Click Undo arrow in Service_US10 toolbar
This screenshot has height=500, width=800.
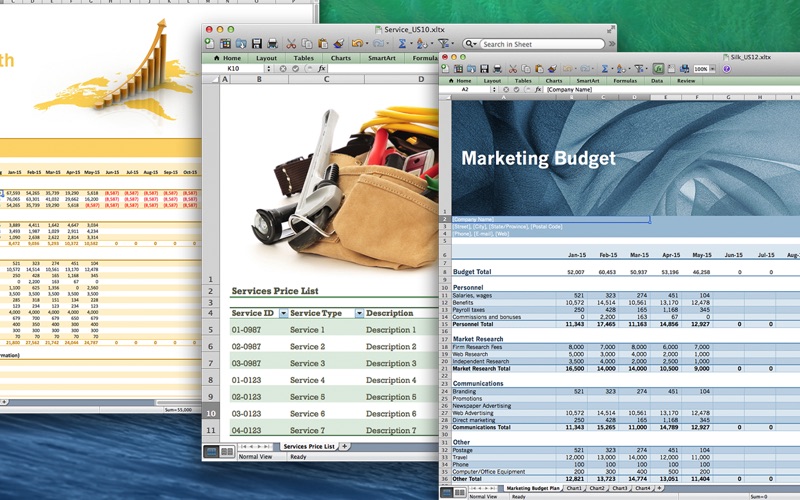pos(357,43)
